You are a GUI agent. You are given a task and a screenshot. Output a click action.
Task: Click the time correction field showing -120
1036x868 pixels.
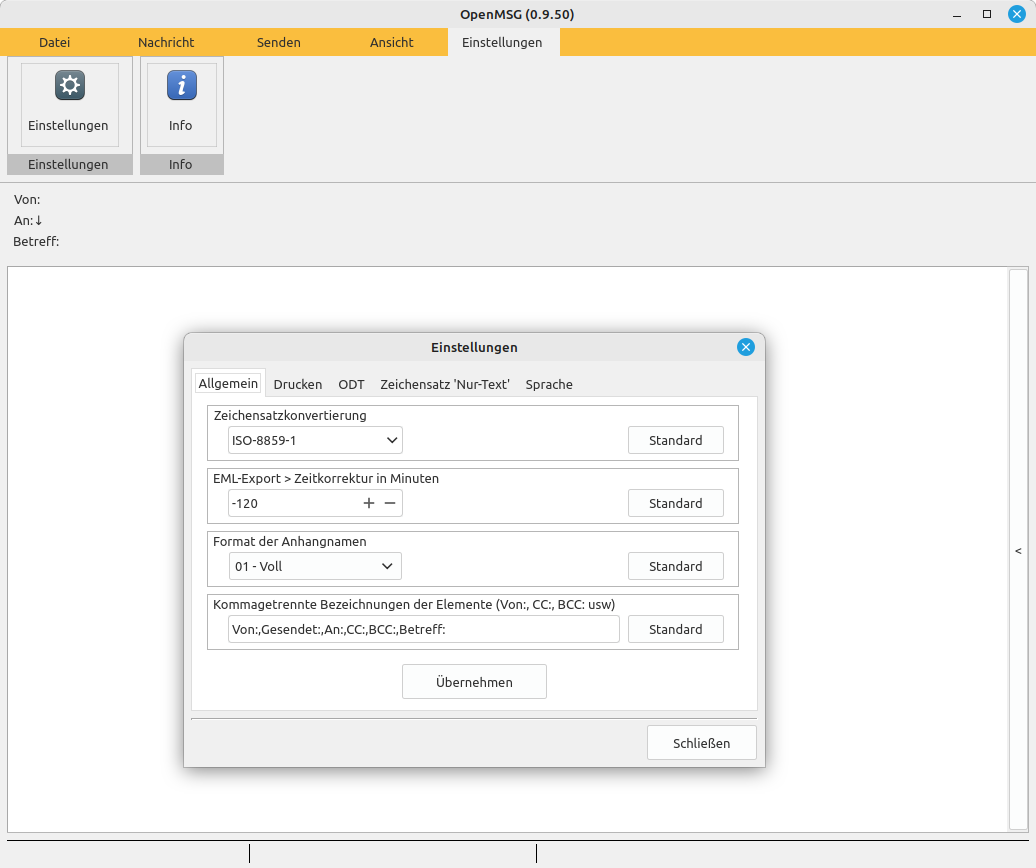pos(290,503)
